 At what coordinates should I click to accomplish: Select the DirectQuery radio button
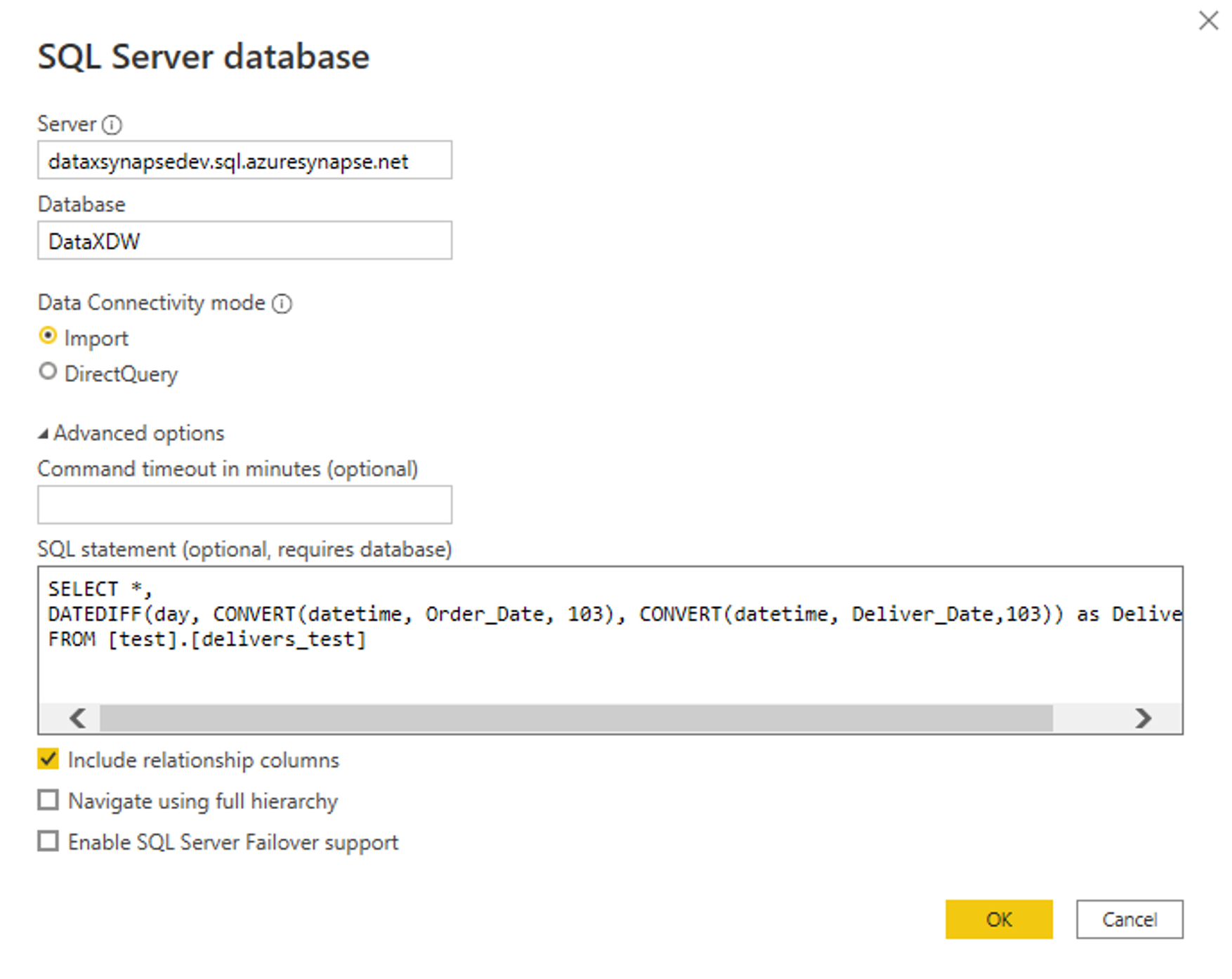[x=48, y=372]
